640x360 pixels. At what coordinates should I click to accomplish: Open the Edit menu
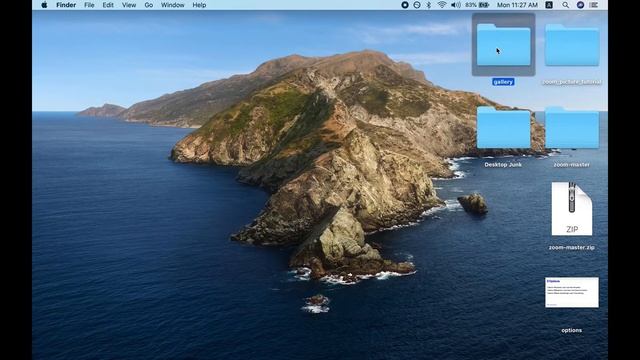coord(108,5)
